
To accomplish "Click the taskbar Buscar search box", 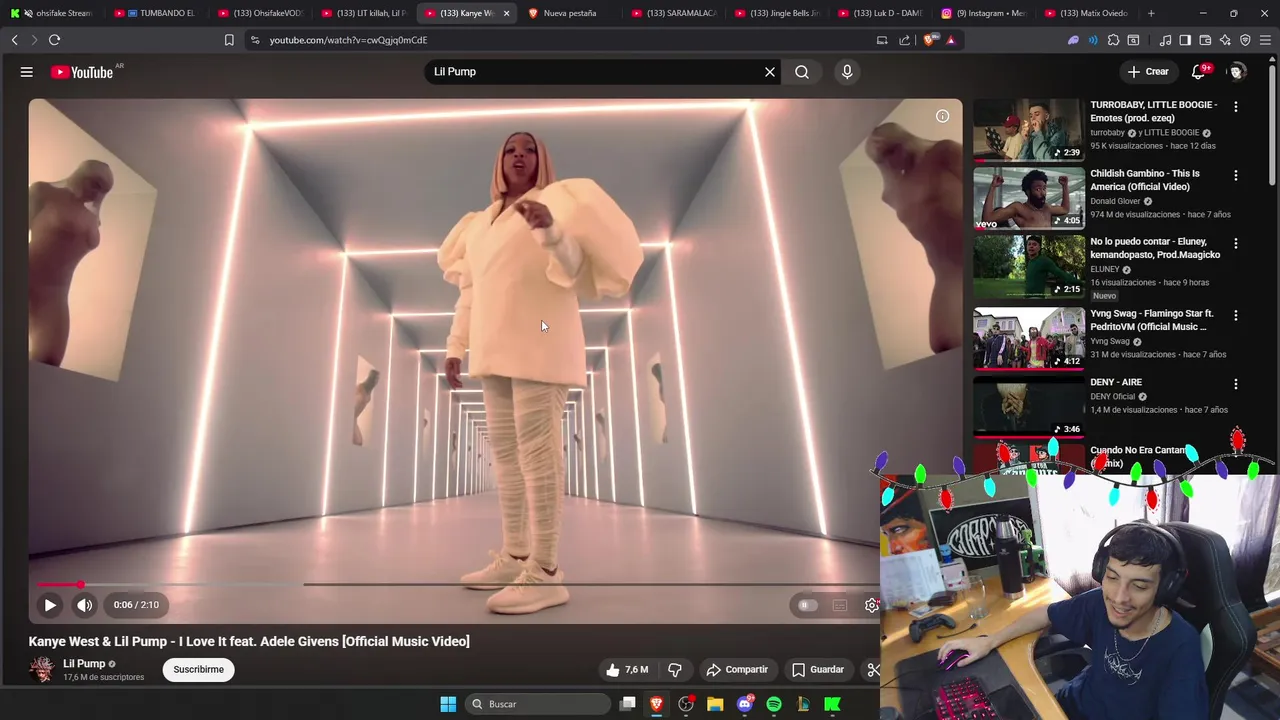I will click(540, 704).
